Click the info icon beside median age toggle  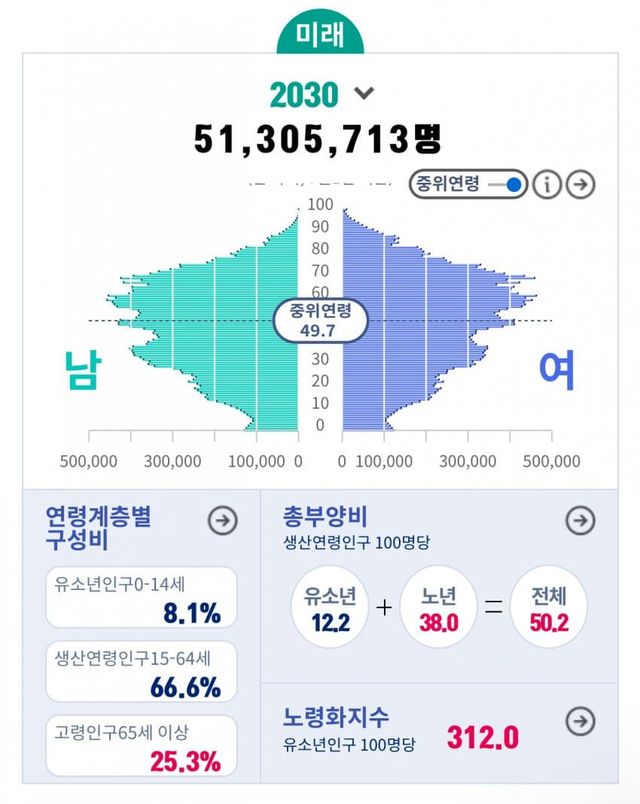click(547, 184)
